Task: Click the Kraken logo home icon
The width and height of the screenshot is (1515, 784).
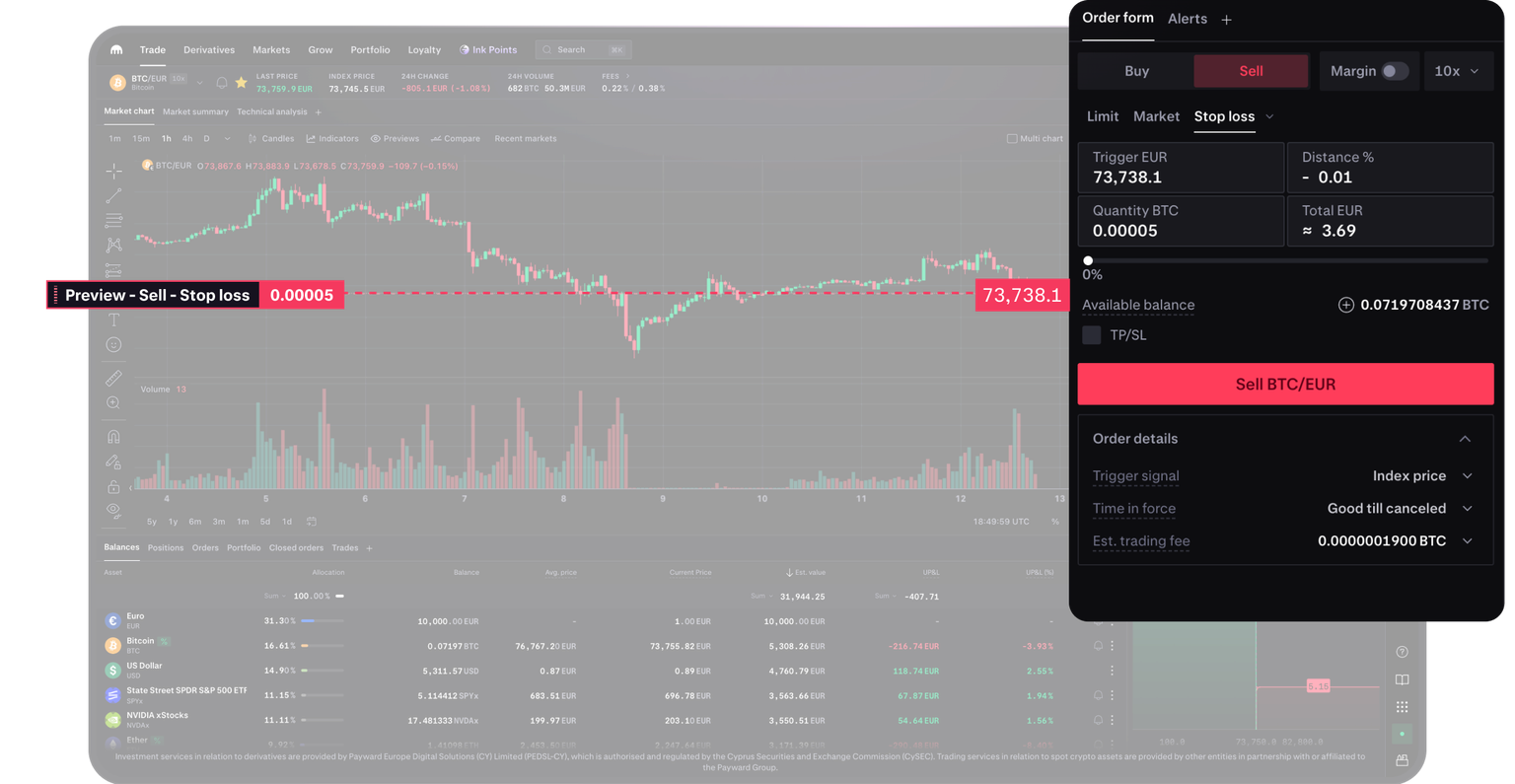Action: pyautogui.click(x=116, y=49)
